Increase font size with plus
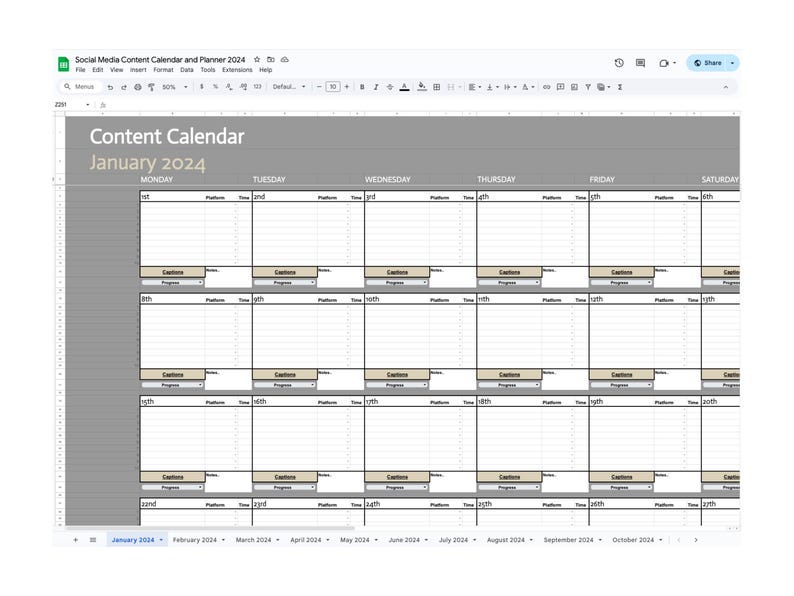Viewport: 794px width, 596px height. click(347, 87)
